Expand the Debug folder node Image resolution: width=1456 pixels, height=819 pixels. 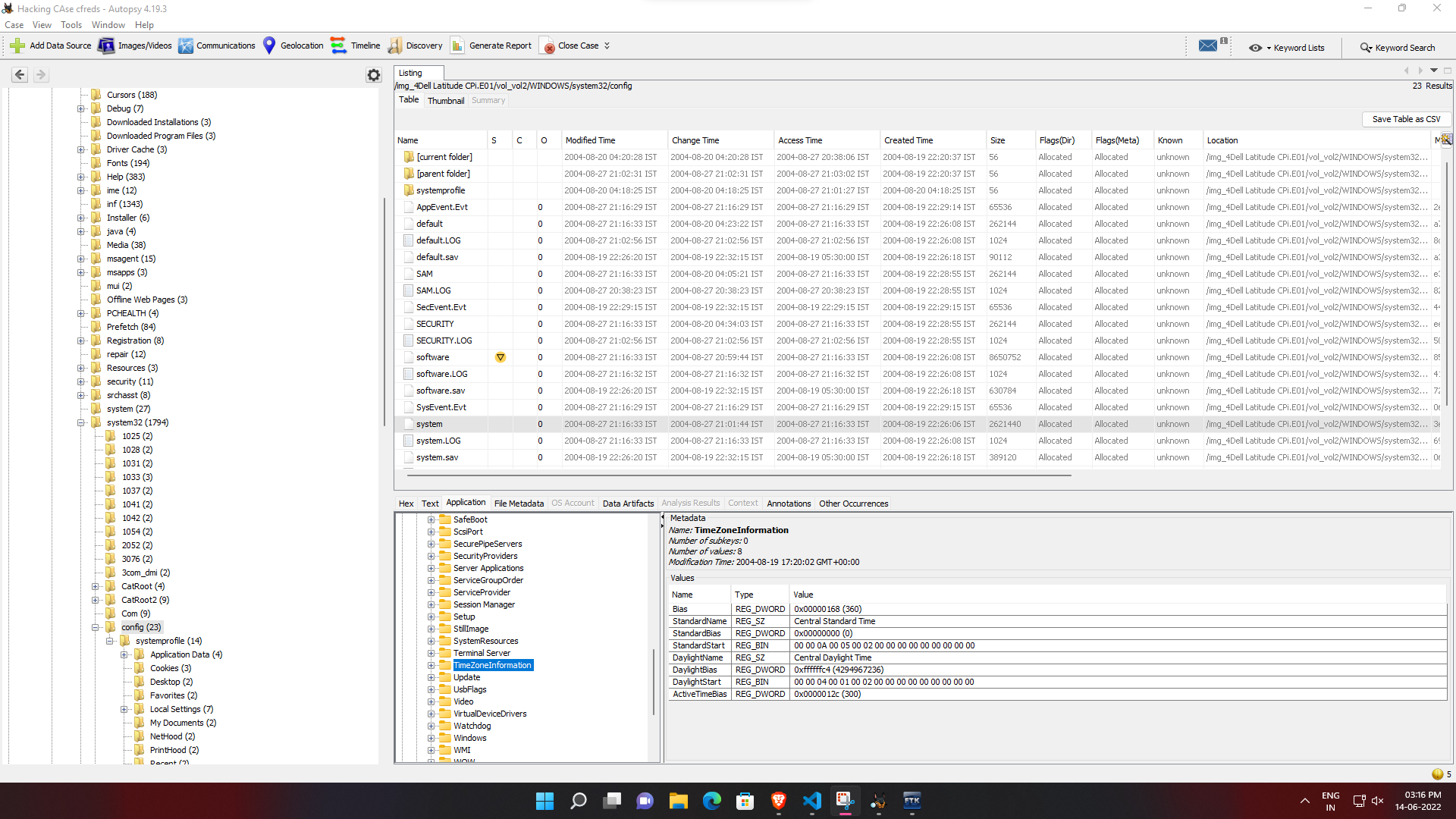click(x=81, y=108)
